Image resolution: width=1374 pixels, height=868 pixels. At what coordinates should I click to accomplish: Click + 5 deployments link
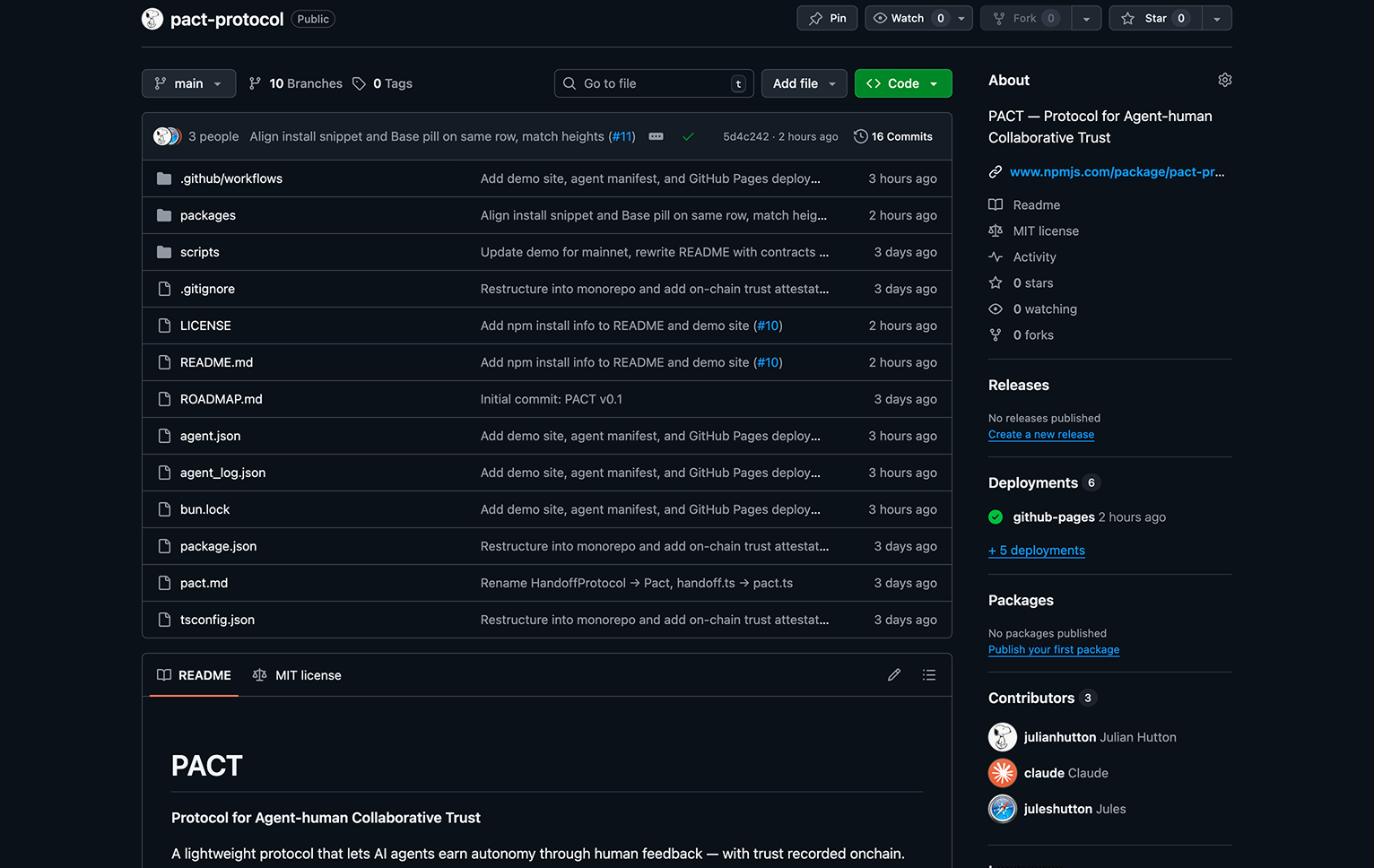[1037, 551]
